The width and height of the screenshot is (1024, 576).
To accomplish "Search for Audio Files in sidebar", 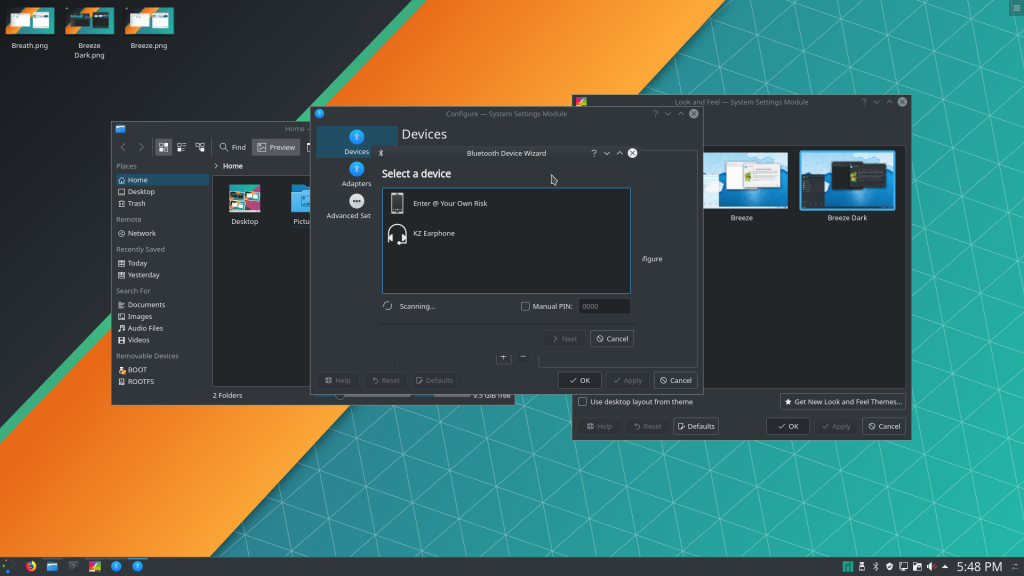I will point(161,328).
